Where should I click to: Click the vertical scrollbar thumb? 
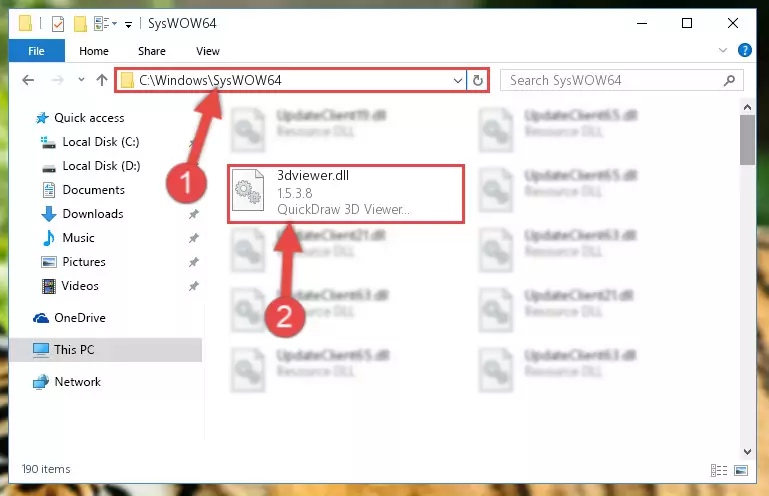[x=747, y=140]
